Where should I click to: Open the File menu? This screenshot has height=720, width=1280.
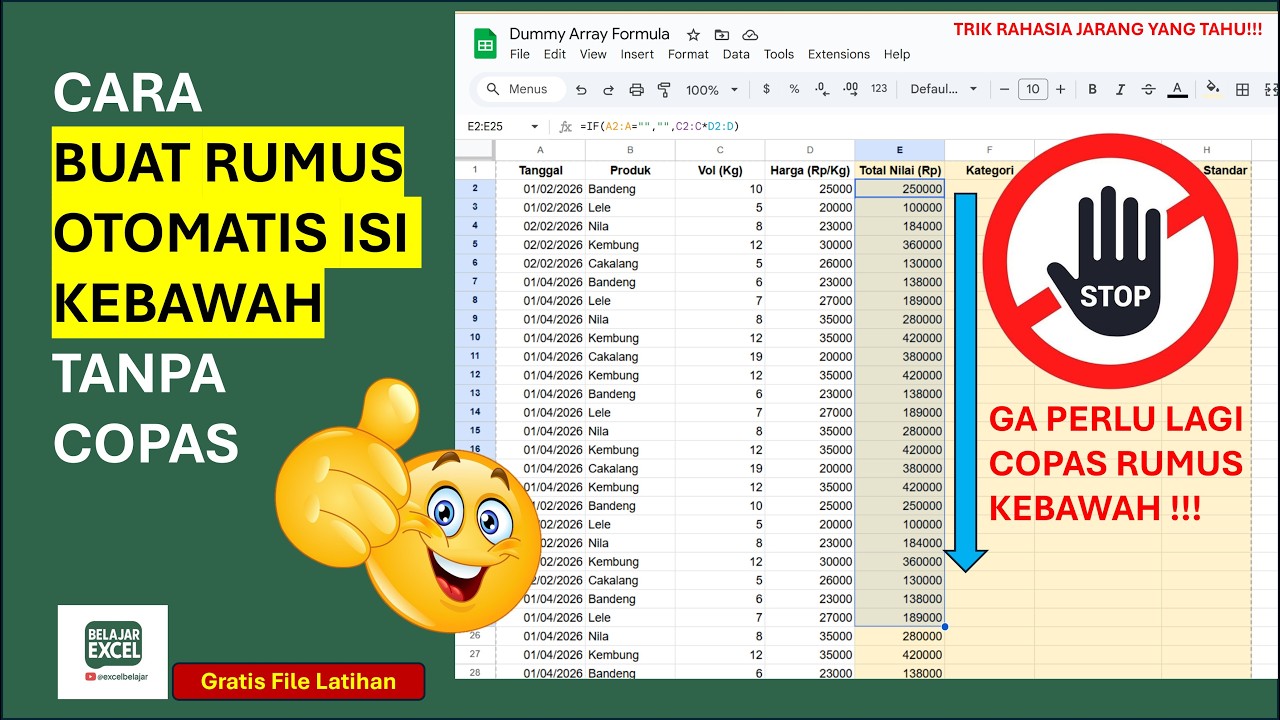pyautogui.click(x=520, y=54)
